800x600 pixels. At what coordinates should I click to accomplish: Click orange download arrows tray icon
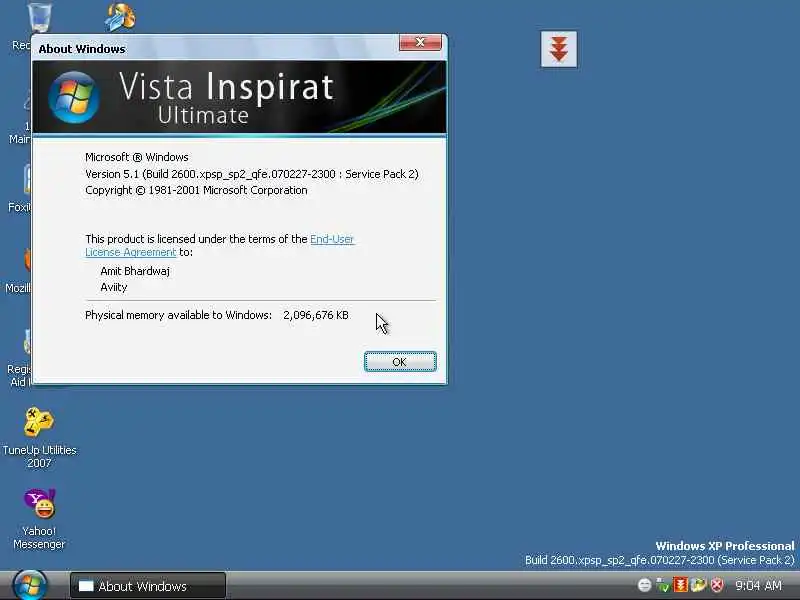point(681,585)
